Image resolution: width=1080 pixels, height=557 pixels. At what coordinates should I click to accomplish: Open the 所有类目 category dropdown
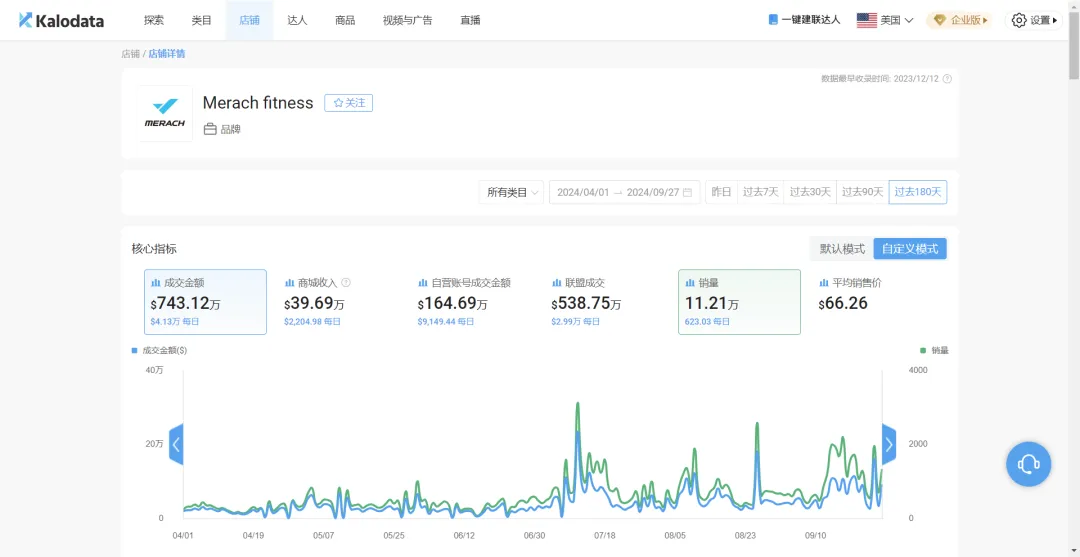pos(511,192)
